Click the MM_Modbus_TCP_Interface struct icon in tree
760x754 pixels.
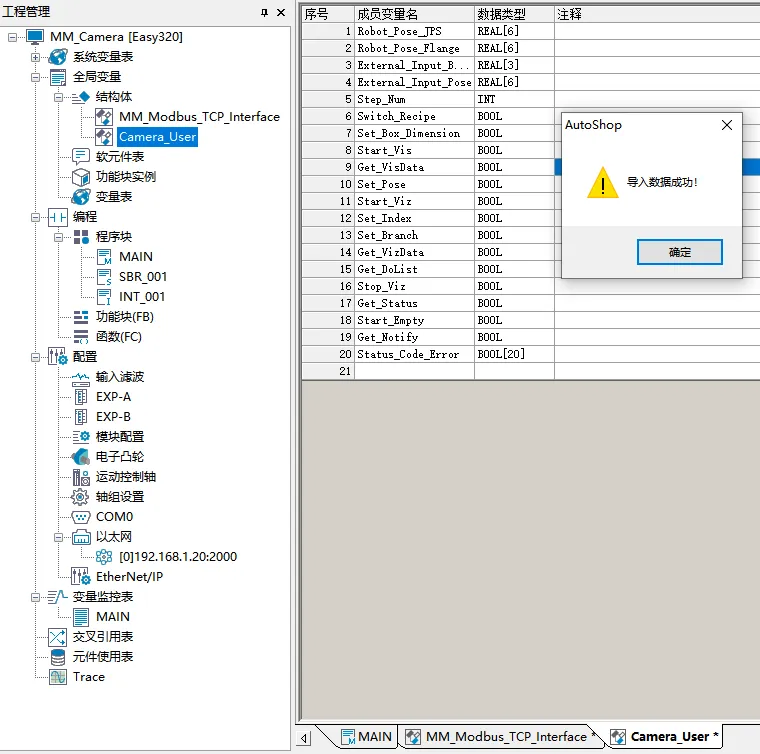(104, 117)
